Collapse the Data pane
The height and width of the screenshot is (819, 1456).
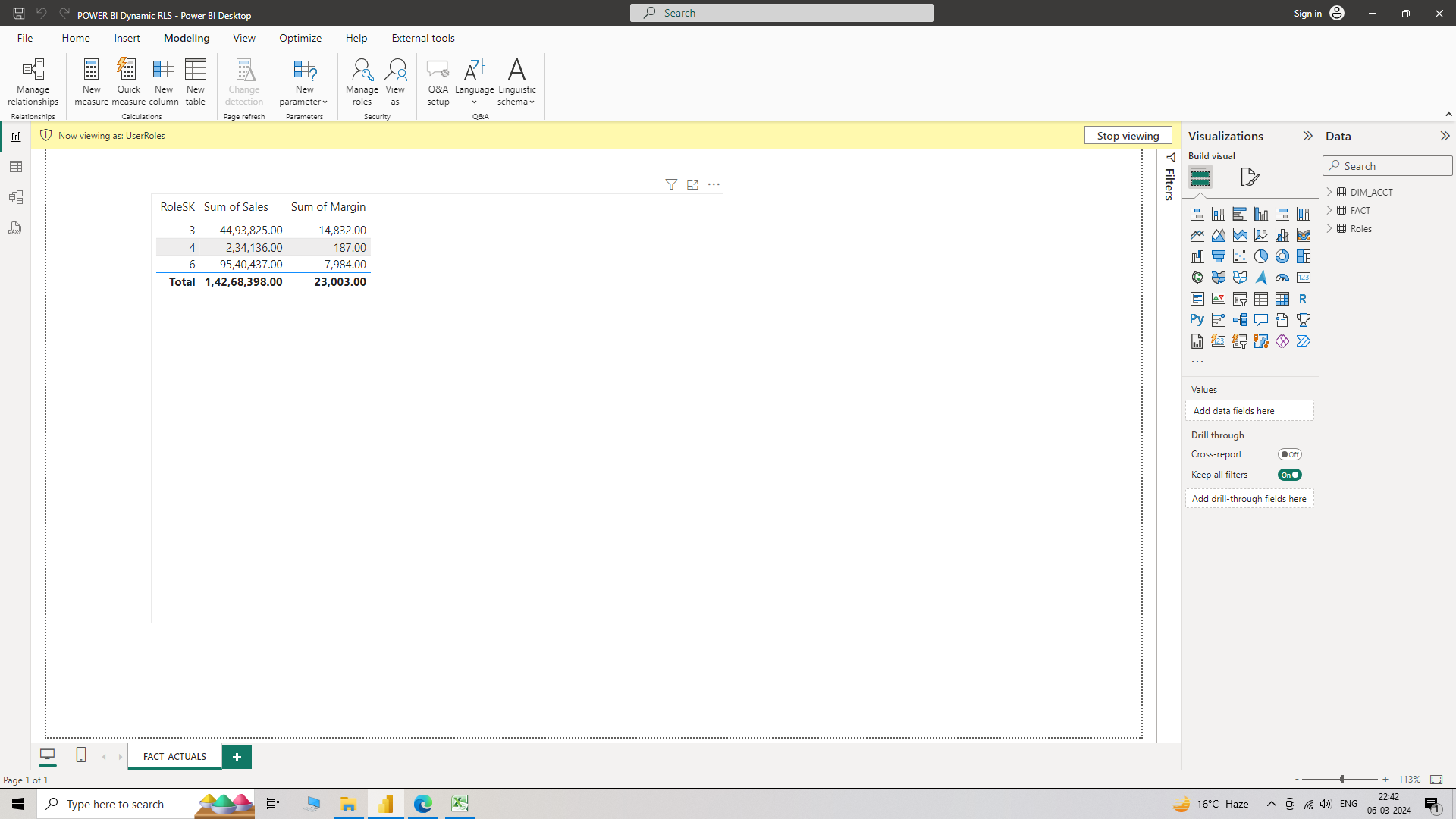tap(1445, 136)
